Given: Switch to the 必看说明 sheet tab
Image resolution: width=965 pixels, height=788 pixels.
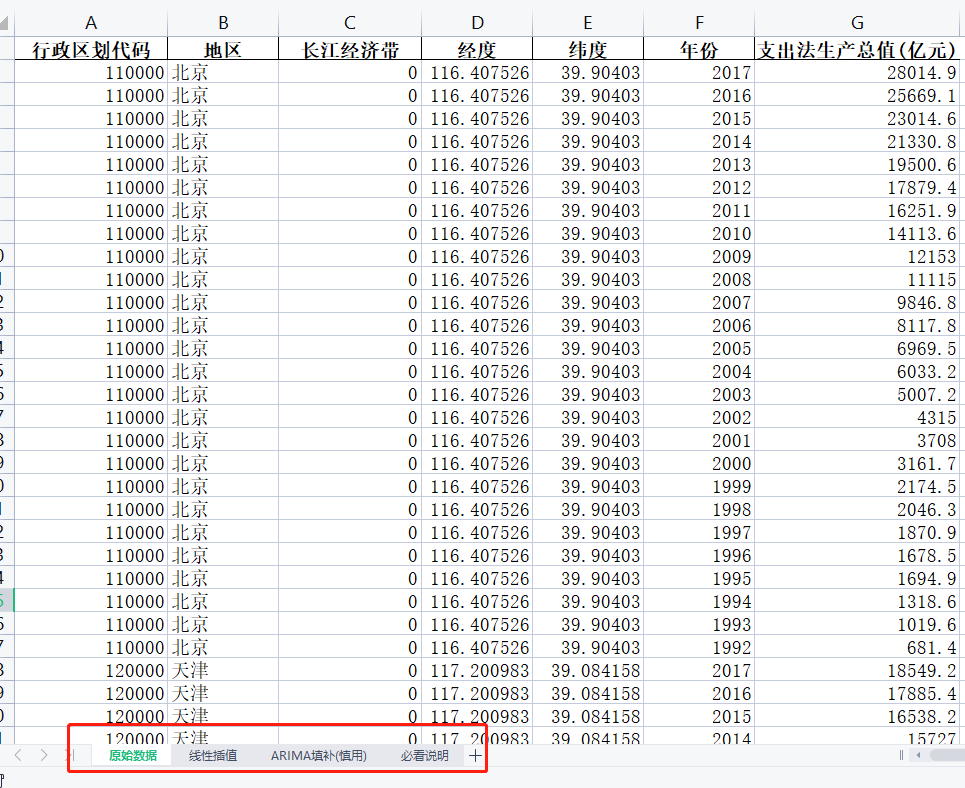Looking at the screenshot, I should 425,755.
